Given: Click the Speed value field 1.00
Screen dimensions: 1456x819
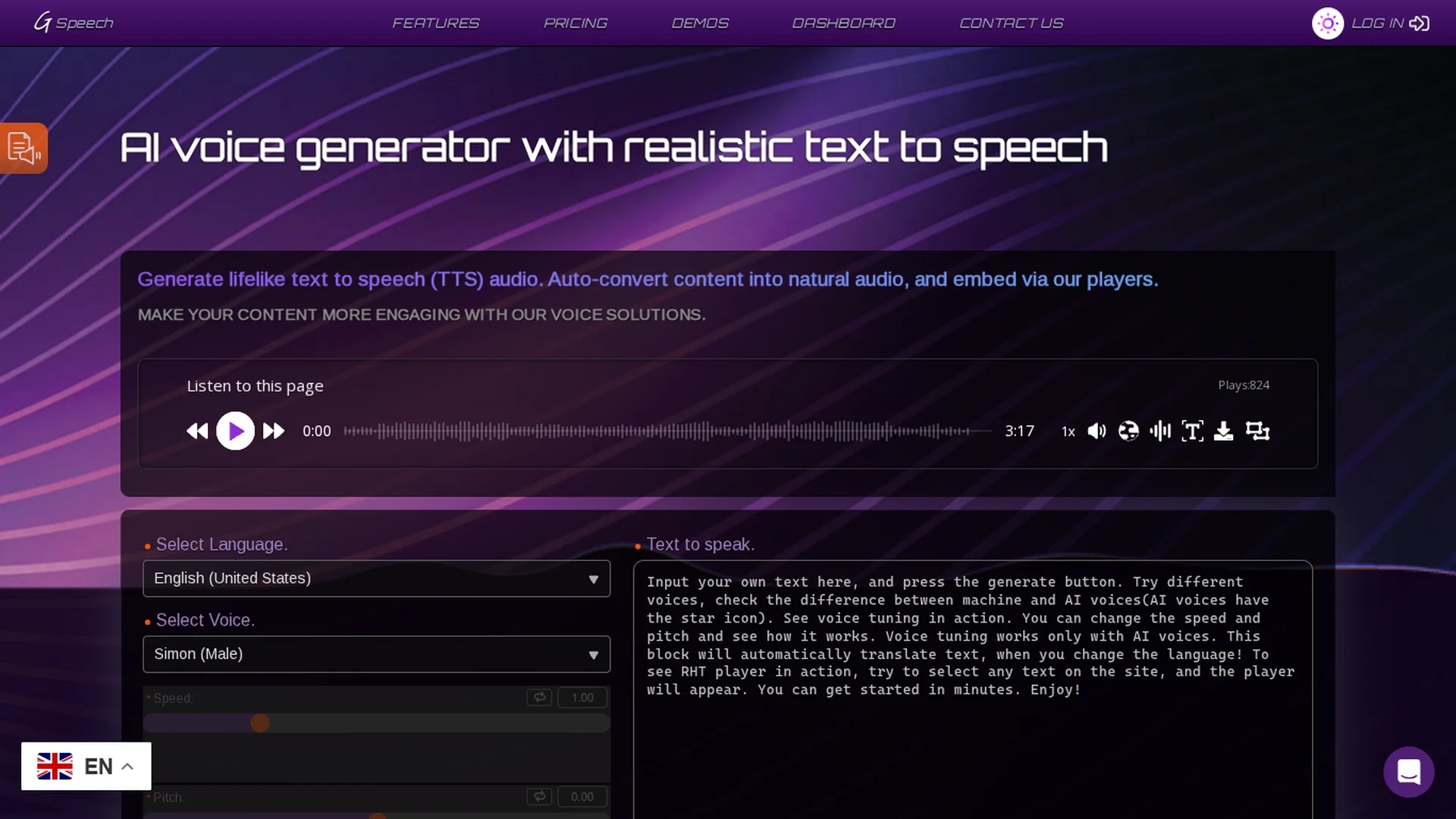Looking at the screenshot, I should (x=582, y=697).
